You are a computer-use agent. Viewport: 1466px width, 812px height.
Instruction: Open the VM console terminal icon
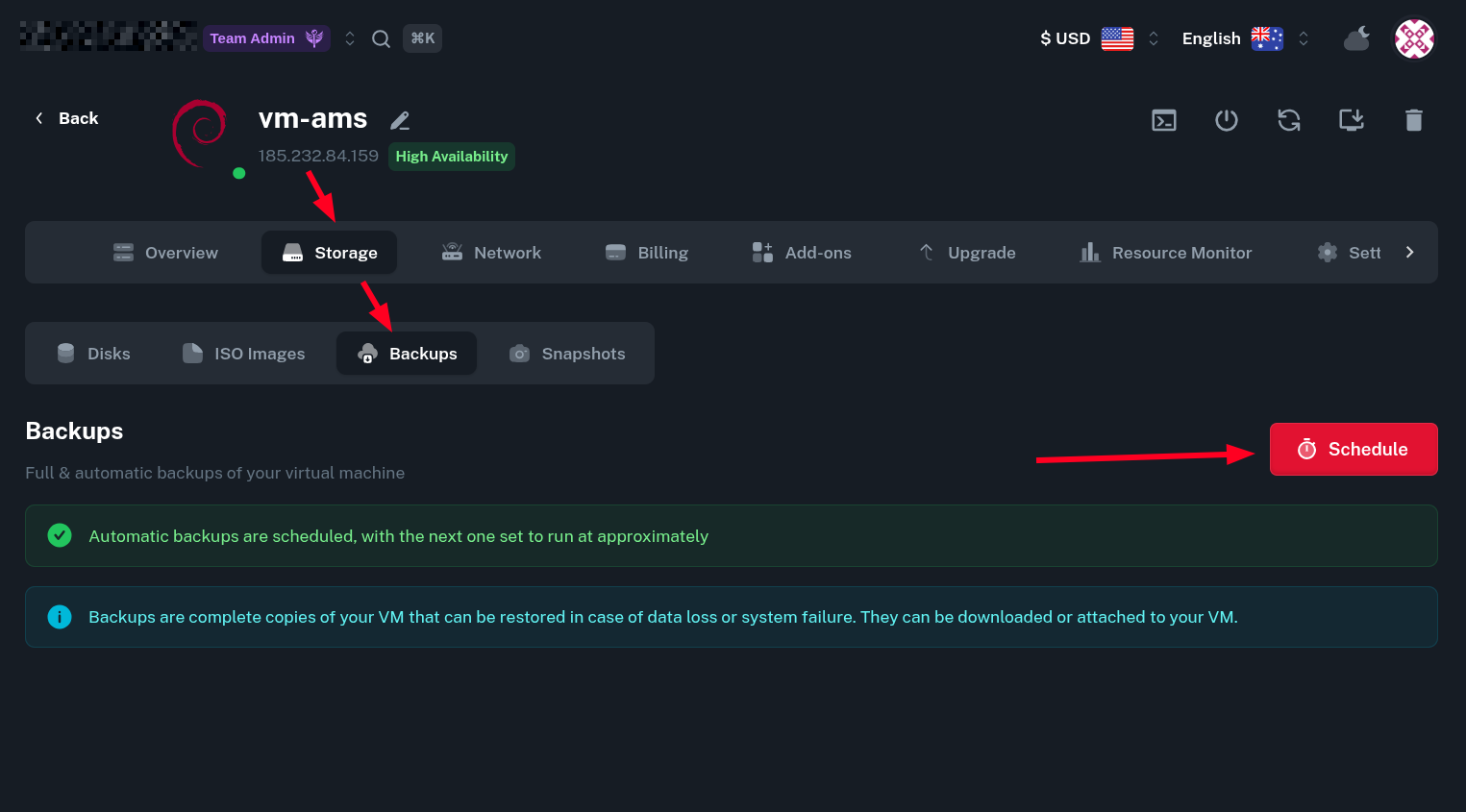pos(1163,120)
